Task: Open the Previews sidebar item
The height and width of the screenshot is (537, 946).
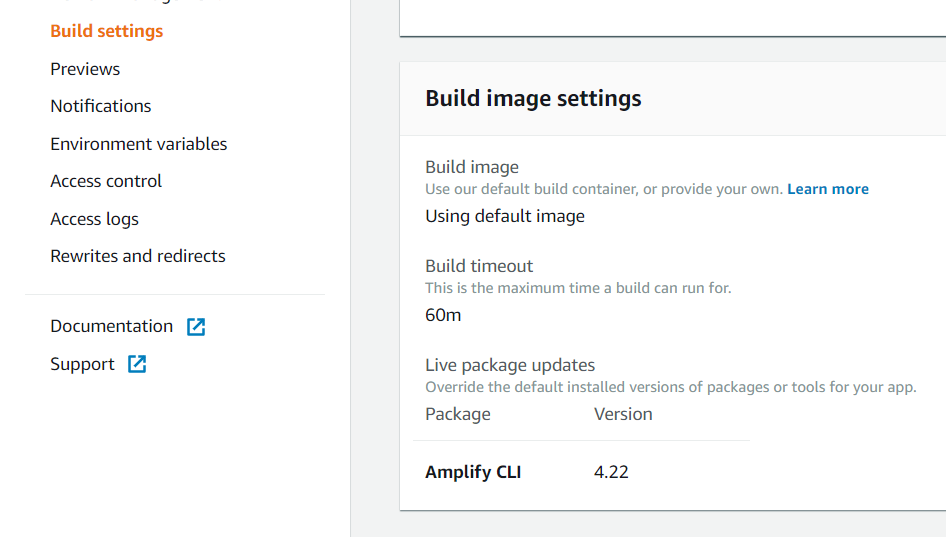Action: click(85, 69)
